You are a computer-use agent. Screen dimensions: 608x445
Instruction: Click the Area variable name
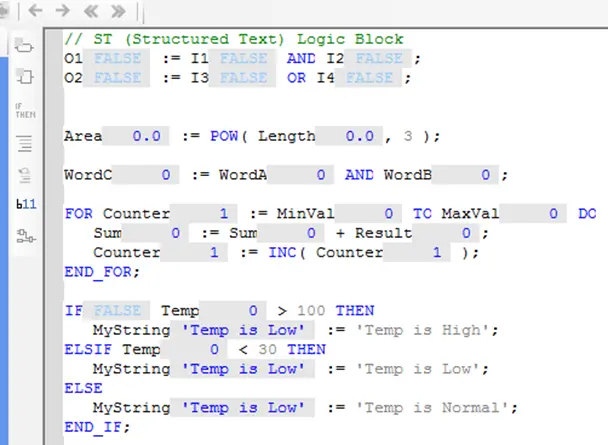pos(83,136)
